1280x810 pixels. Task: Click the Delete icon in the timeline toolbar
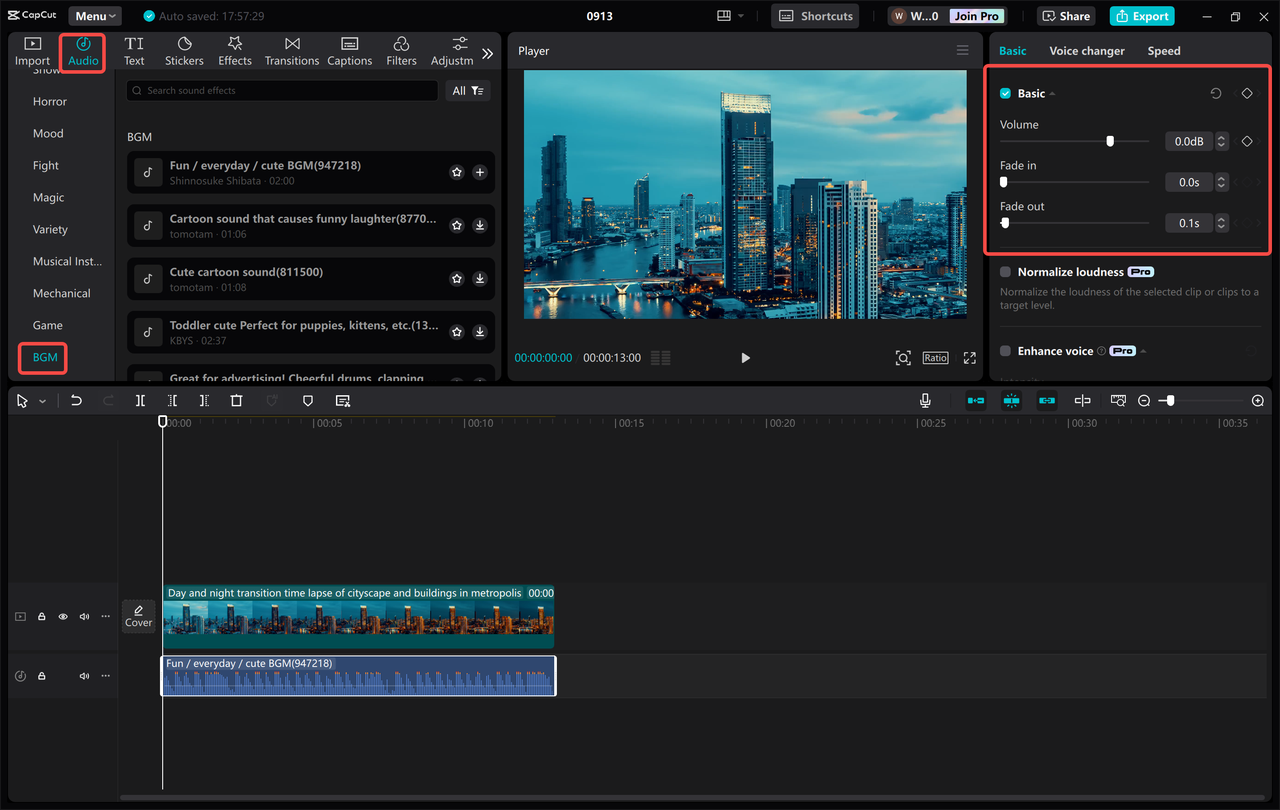pyautogui.click(x=236, y=400)
